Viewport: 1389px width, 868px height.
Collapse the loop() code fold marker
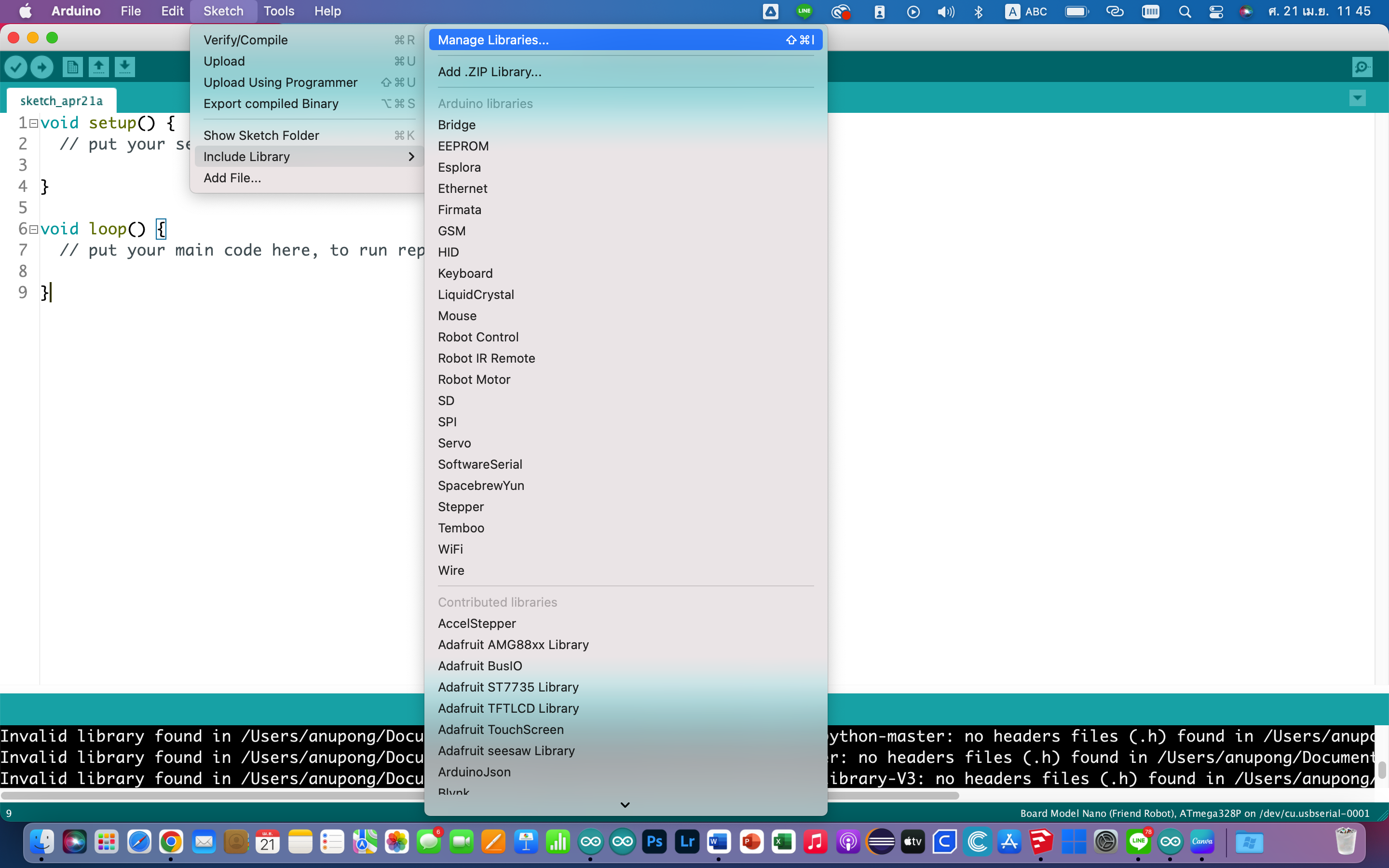[x=34, y=230]
